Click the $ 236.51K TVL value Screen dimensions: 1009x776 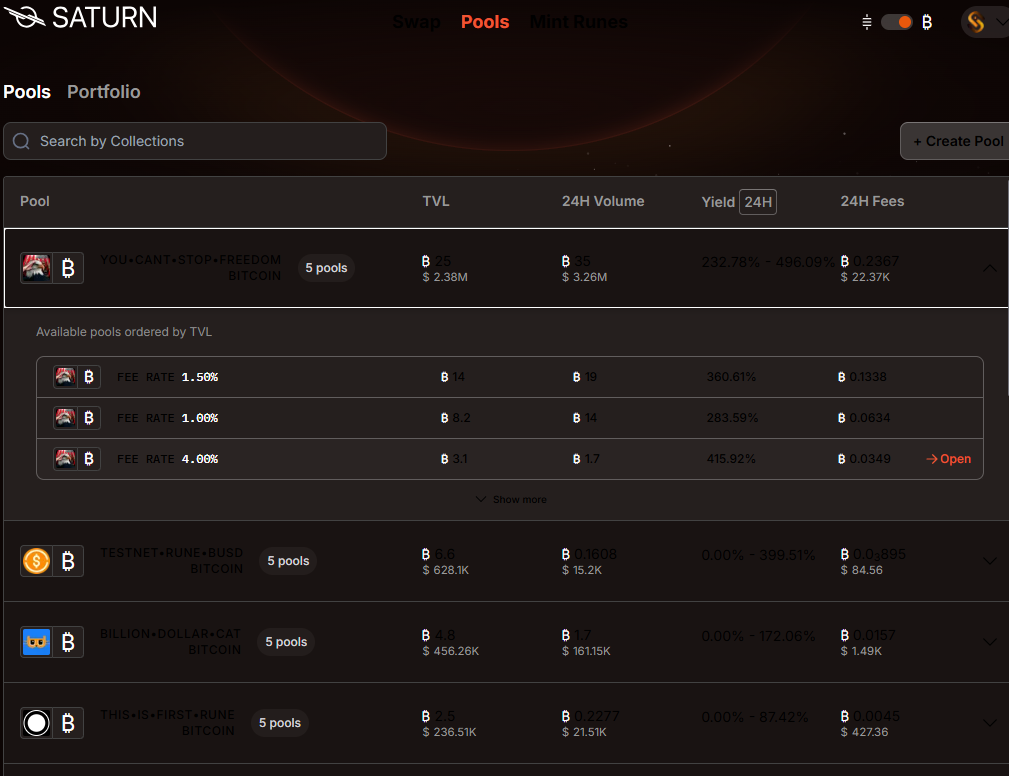[449, 732]
